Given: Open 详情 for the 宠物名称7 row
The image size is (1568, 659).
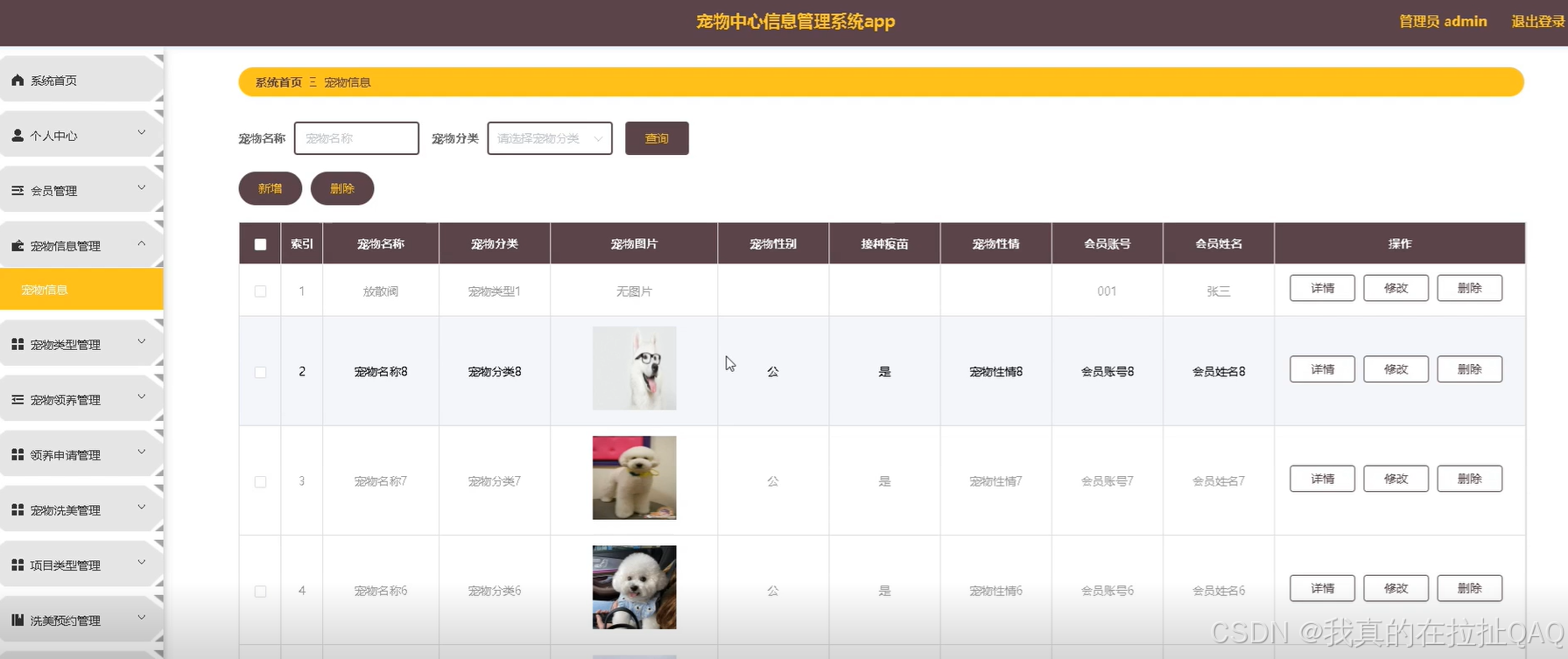Looking at the screenshot, I should tap(1322, 479).
